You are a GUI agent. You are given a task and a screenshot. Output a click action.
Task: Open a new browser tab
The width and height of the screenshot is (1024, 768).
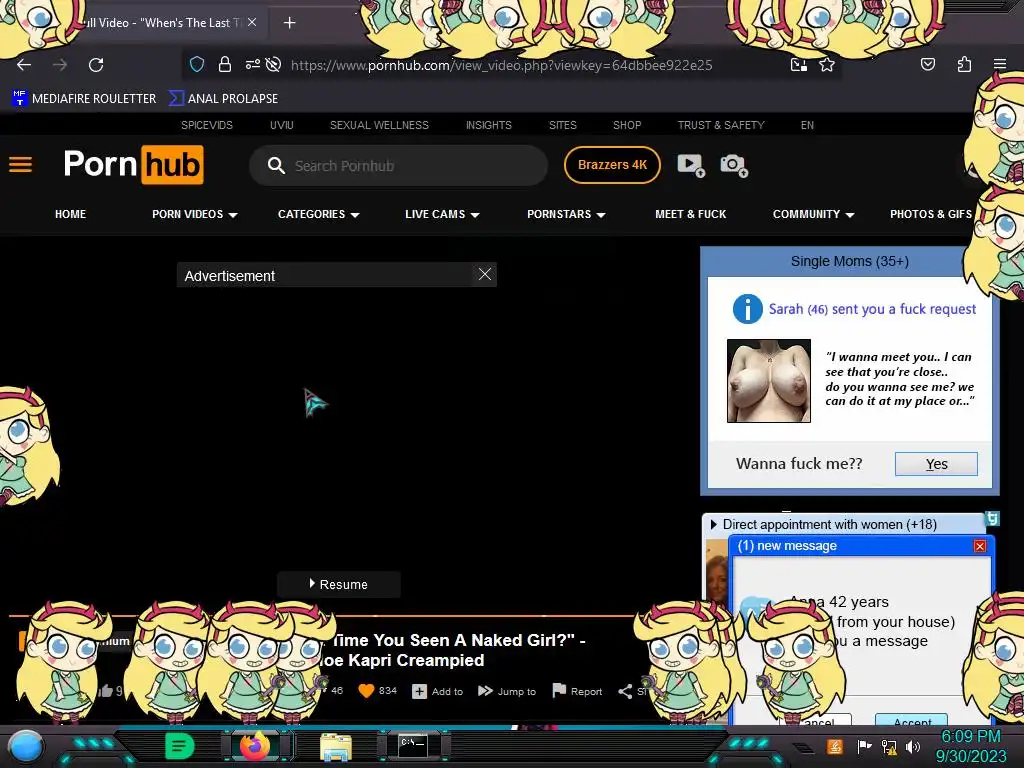pos(289,23)
